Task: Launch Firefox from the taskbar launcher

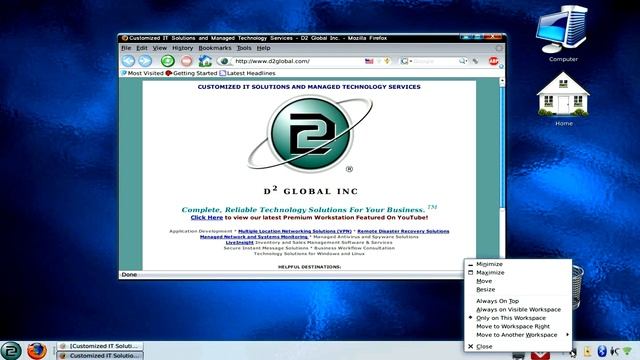Action: point(37,351)
